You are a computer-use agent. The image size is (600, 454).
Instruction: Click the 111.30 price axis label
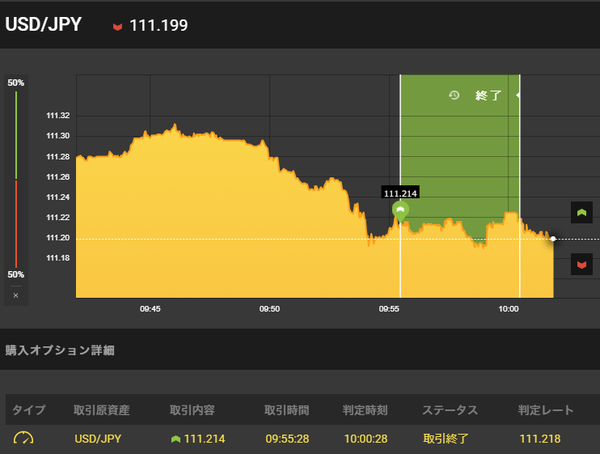[x=58, y=136]
